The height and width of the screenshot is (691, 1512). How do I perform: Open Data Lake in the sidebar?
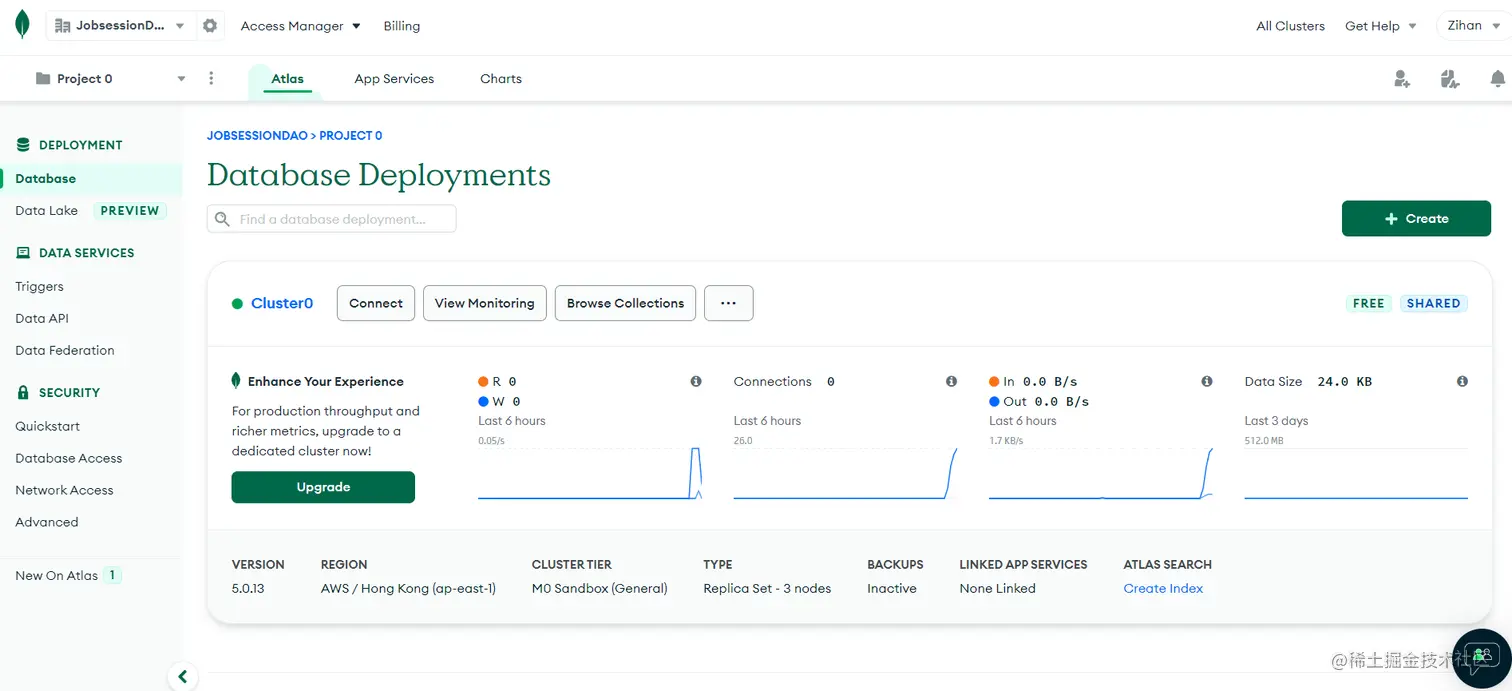point(46,211)
